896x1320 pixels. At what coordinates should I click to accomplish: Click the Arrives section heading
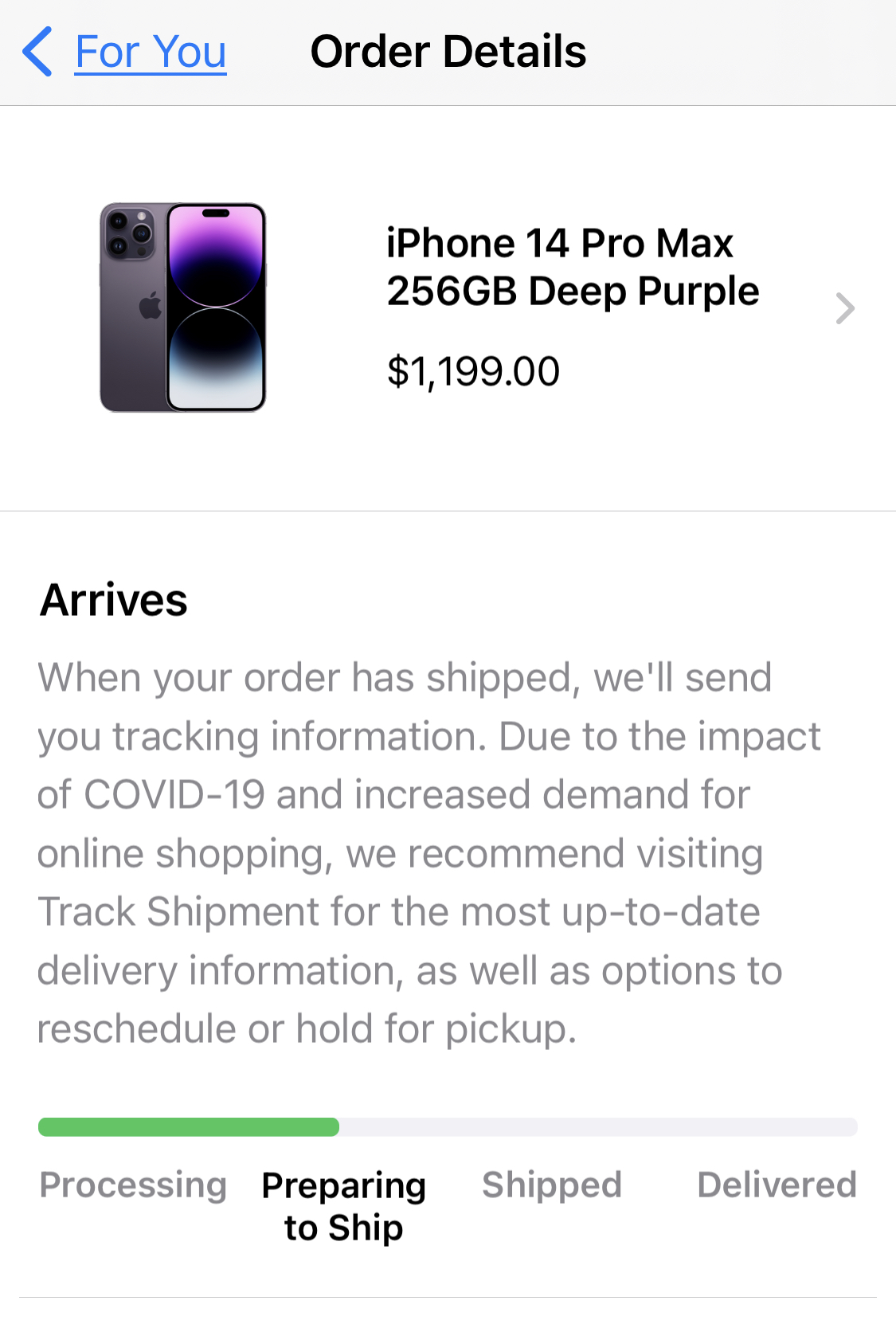coord(114,600)
